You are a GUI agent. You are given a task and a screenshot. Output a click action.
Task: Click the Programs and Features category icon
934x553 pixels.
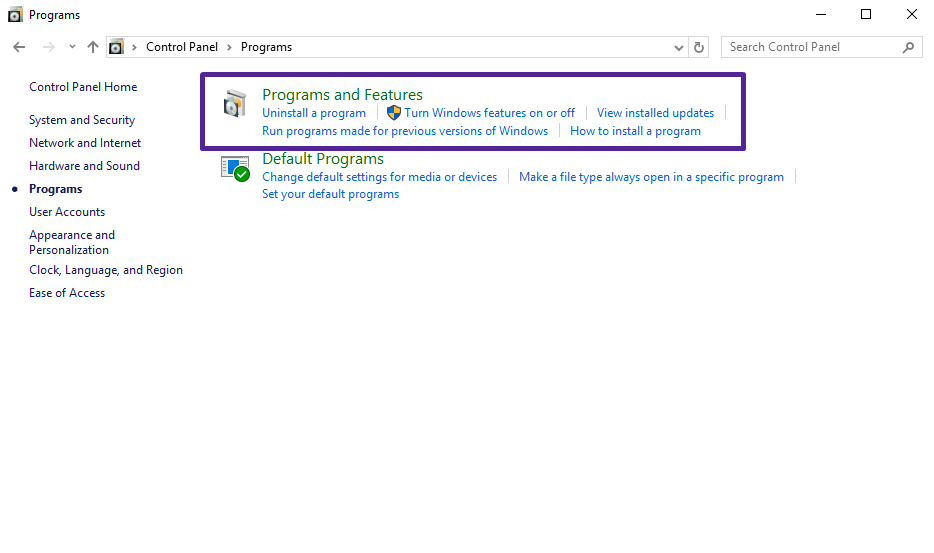pos(235,104)
